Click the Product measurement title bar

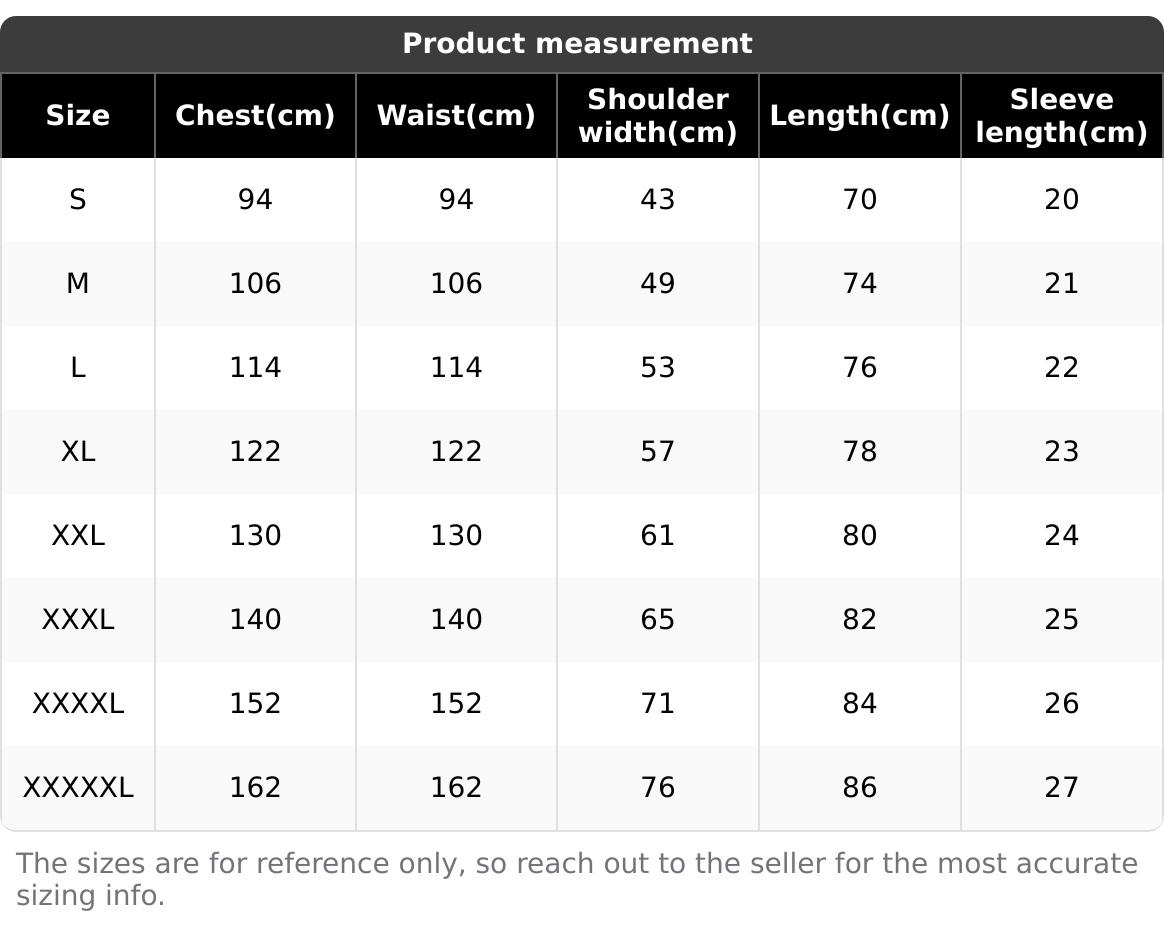(577, 44)
